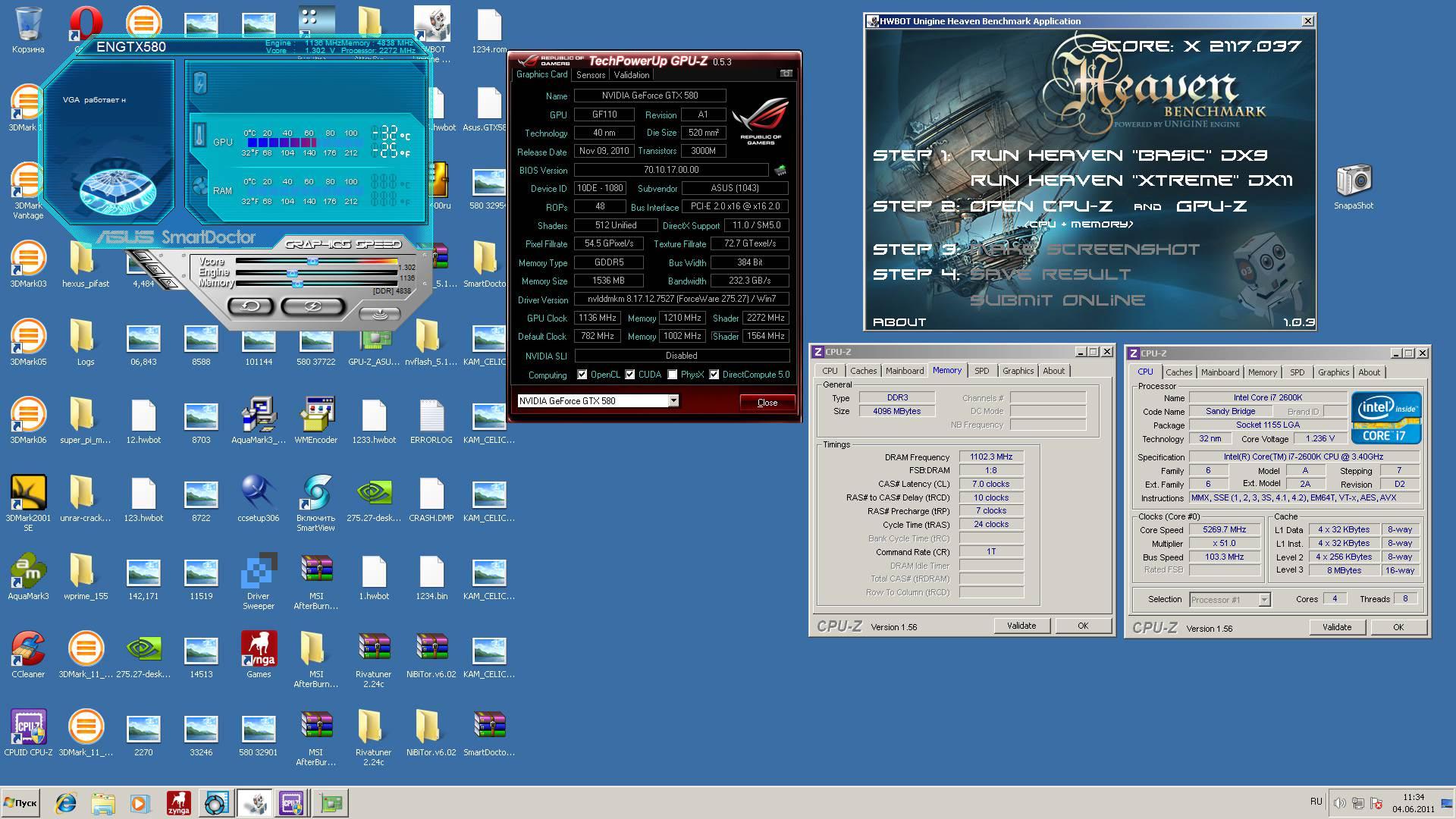
Task: Click green graphics card taskbar icon
Action: [x=331, y=803]
